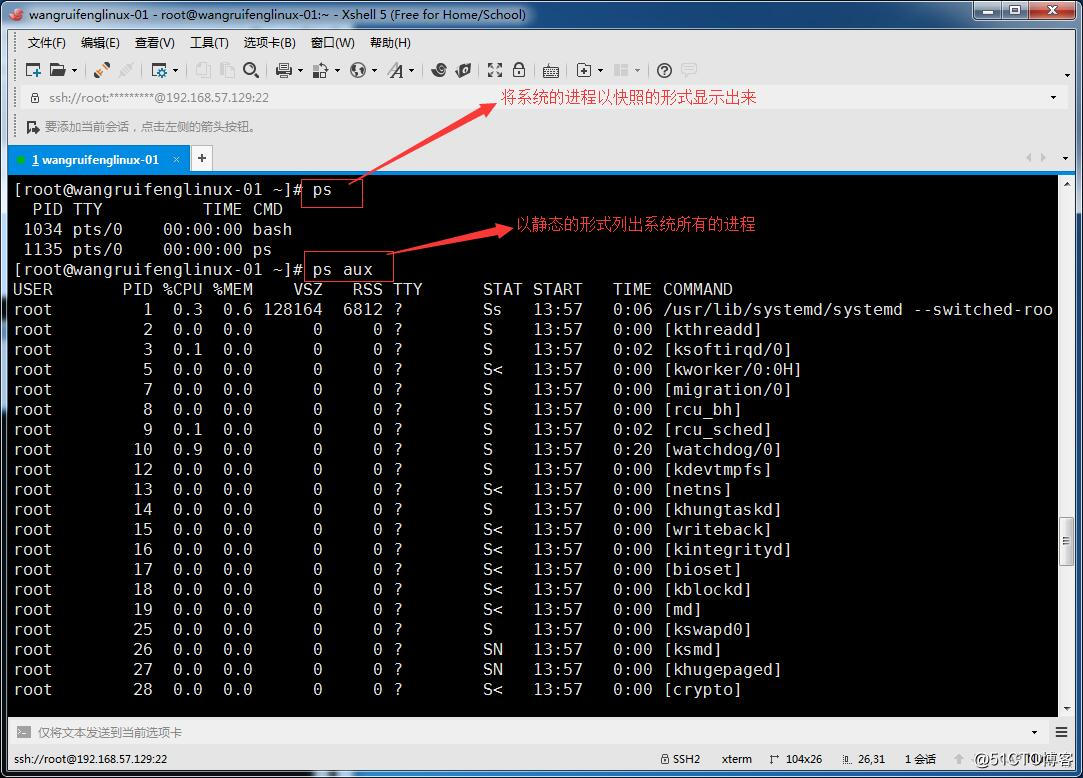1083x778 pixels.
Task: Click the scrollbar up arrow in terminal
Action: (1066, 184)
